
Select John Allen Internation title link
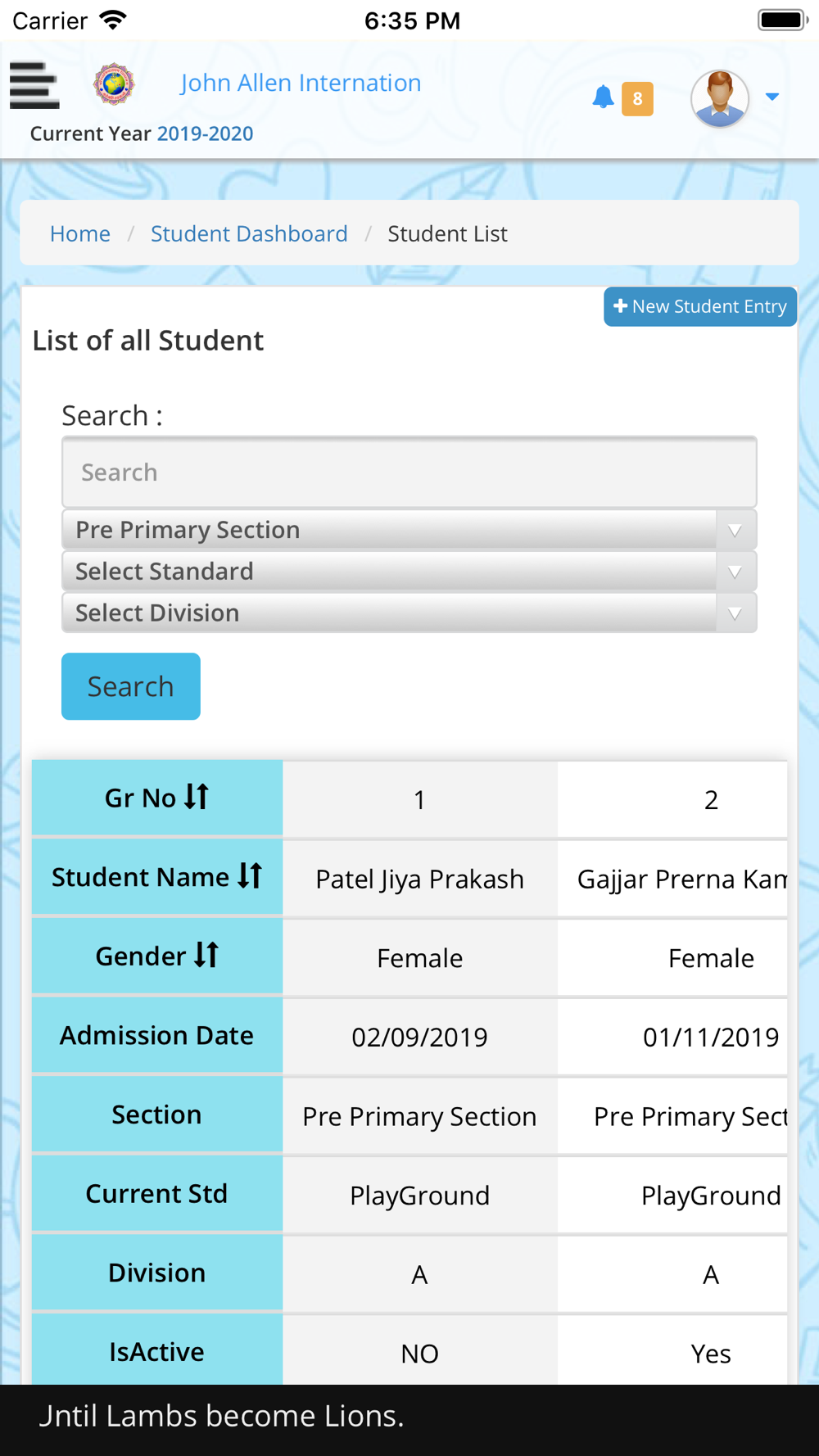coord(301,83)
